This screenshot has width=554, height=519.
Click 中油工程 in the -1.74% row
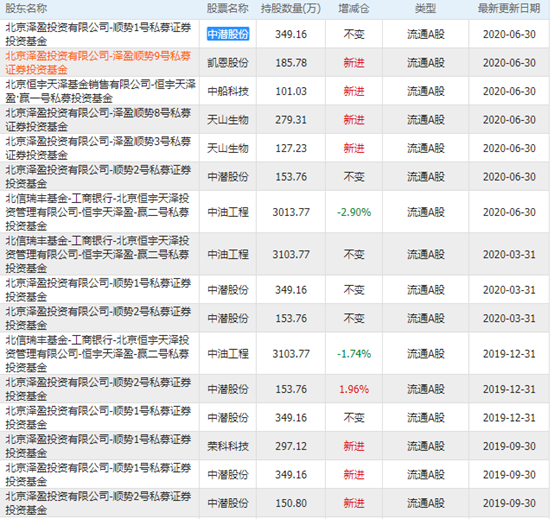click(228, 354)
